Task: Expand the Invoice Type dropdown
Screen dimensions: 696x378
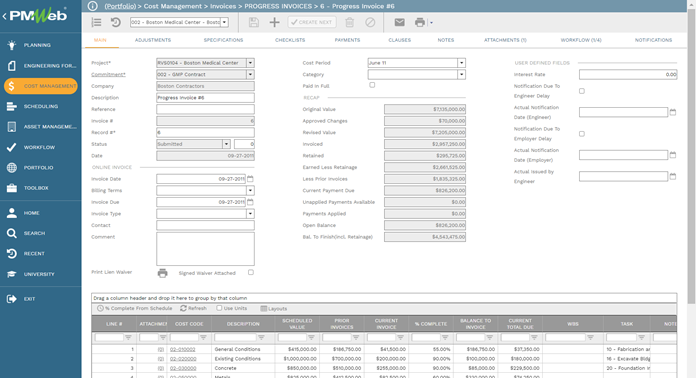Action: pyautogui.click(x=250, y=213)
